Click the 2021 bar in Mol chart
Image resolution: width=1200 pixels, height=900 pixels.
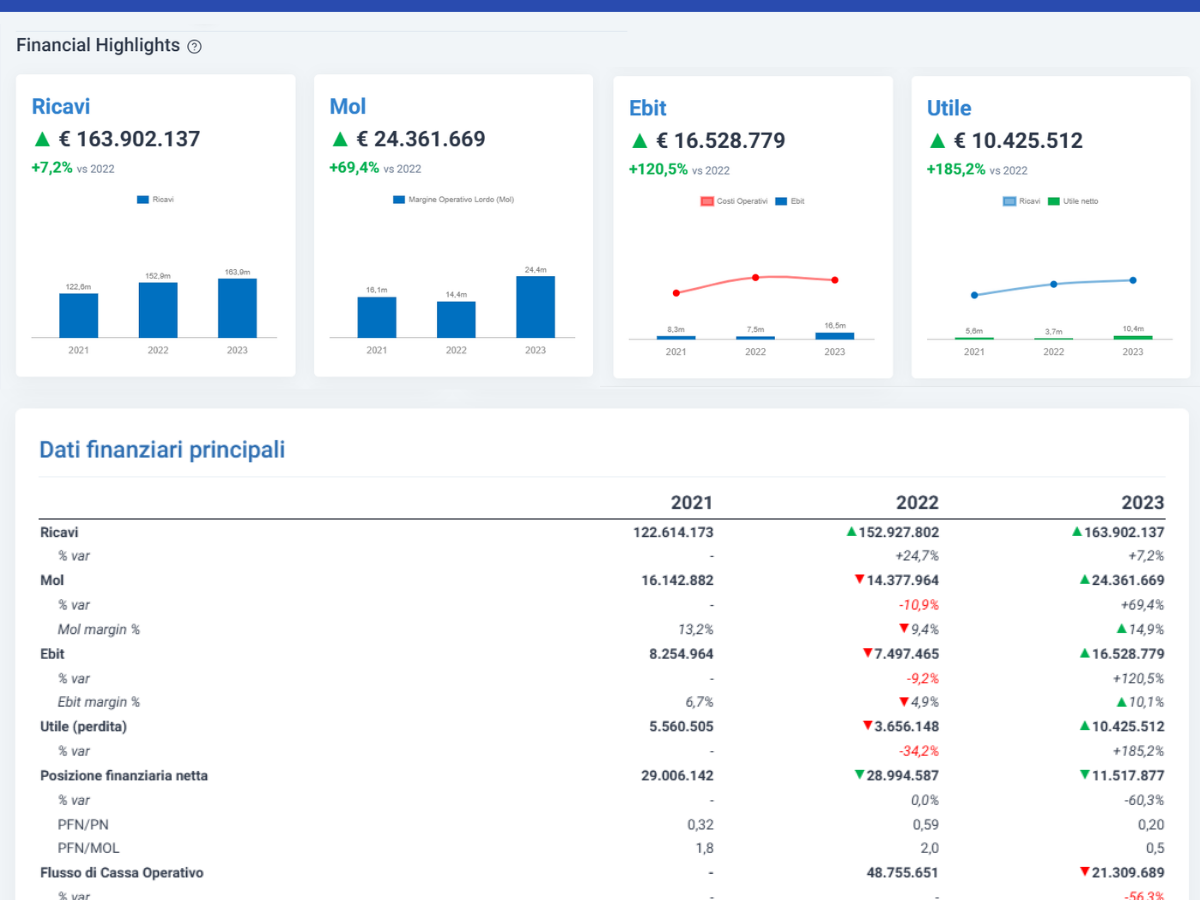point(377,317)
